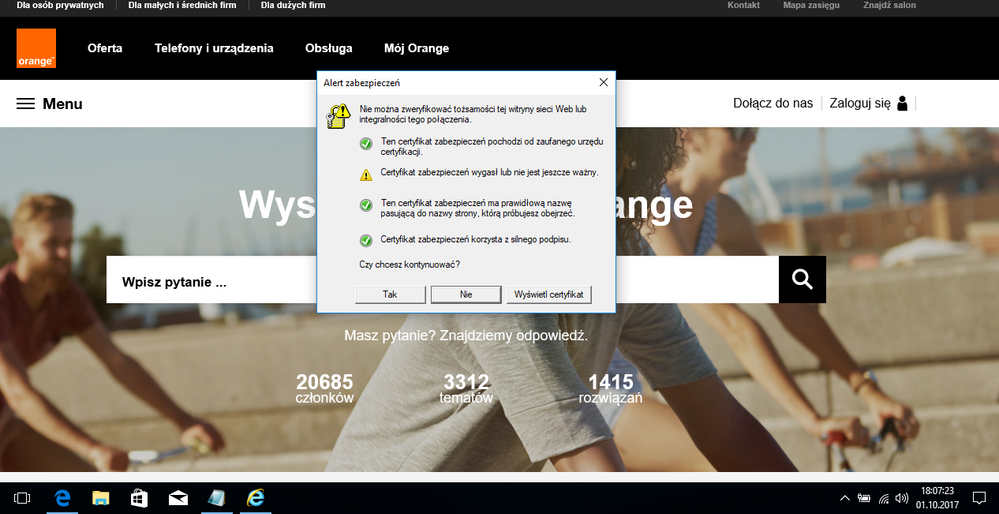The height and width of the screenshot is (514, 999).
Task: Click the Orange logo
Action: [x=36, y=49]
